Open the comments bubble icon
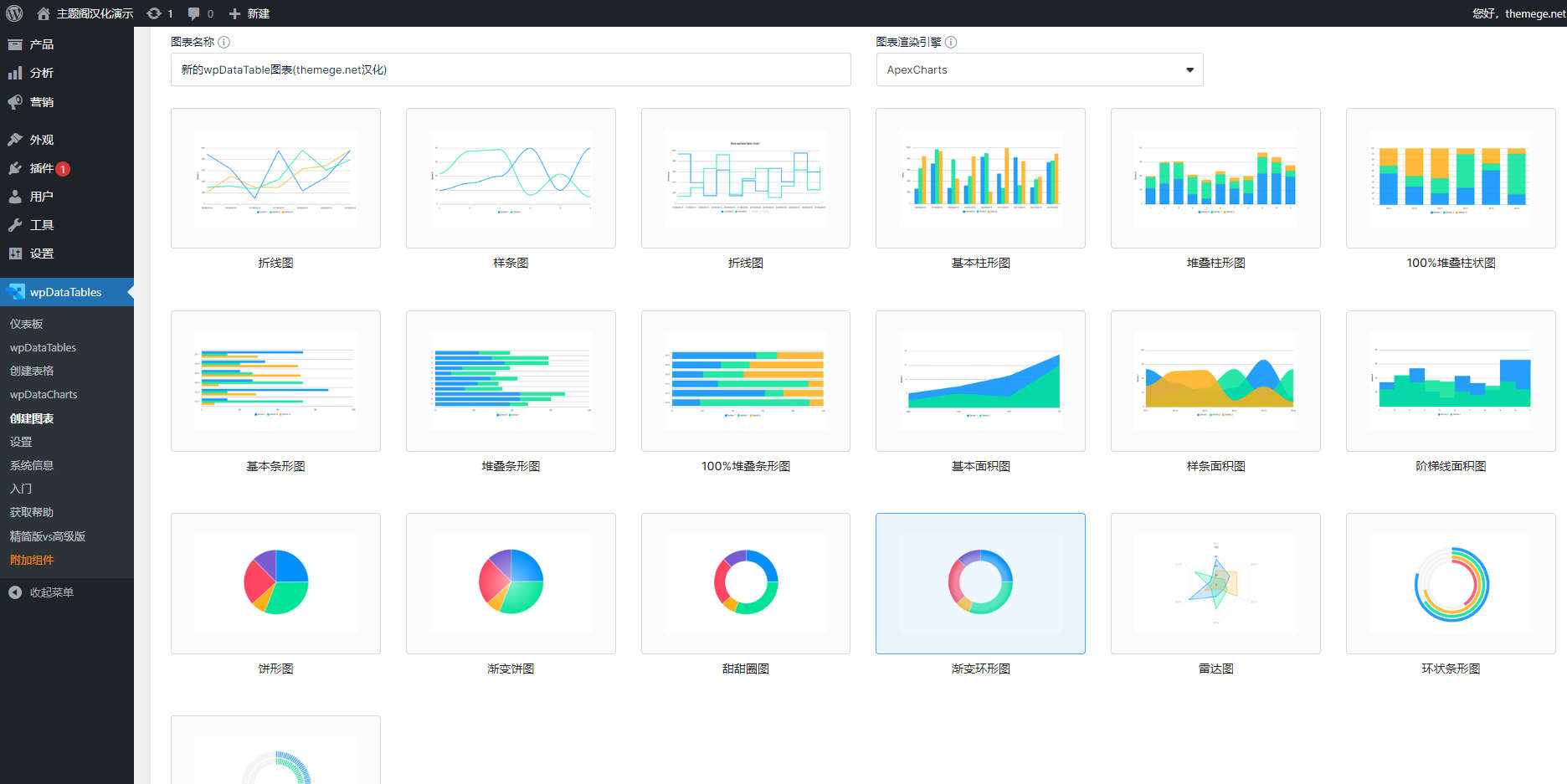The height and width of the screenshot is (784, 1567). pos(194,13)
